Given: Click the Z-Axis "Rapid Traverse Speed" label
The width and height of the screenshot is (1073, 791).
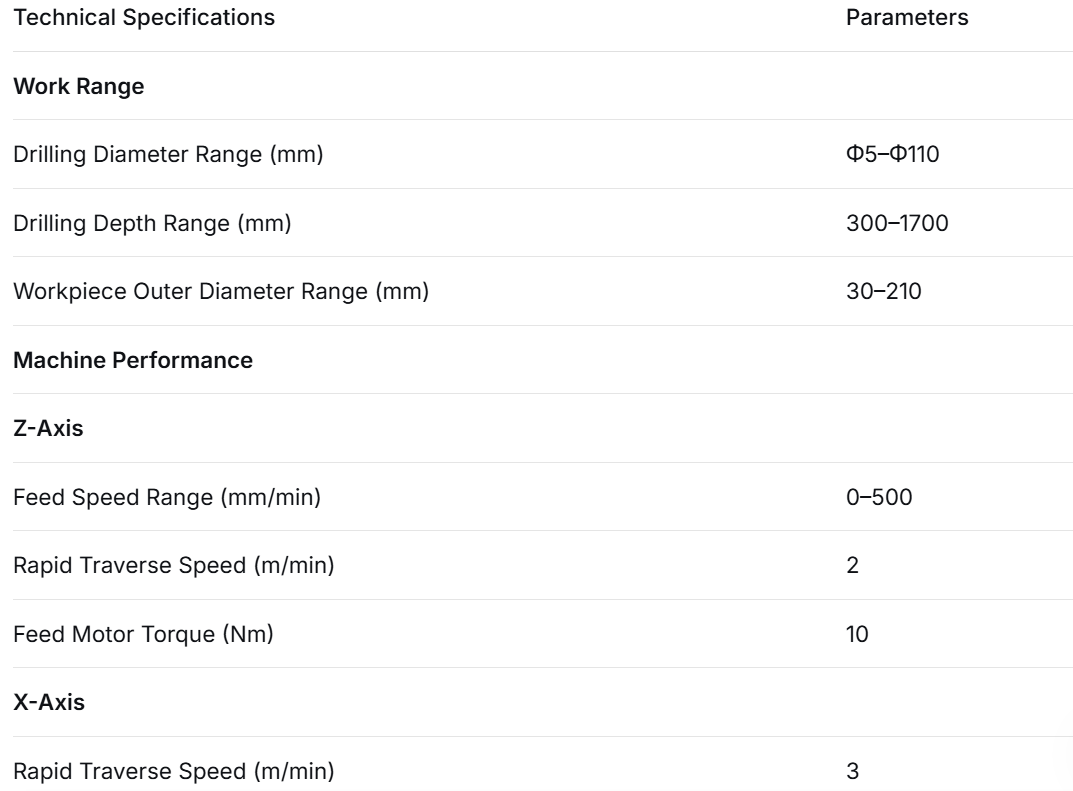Looking at the screenshot, I should click(174, 566).
